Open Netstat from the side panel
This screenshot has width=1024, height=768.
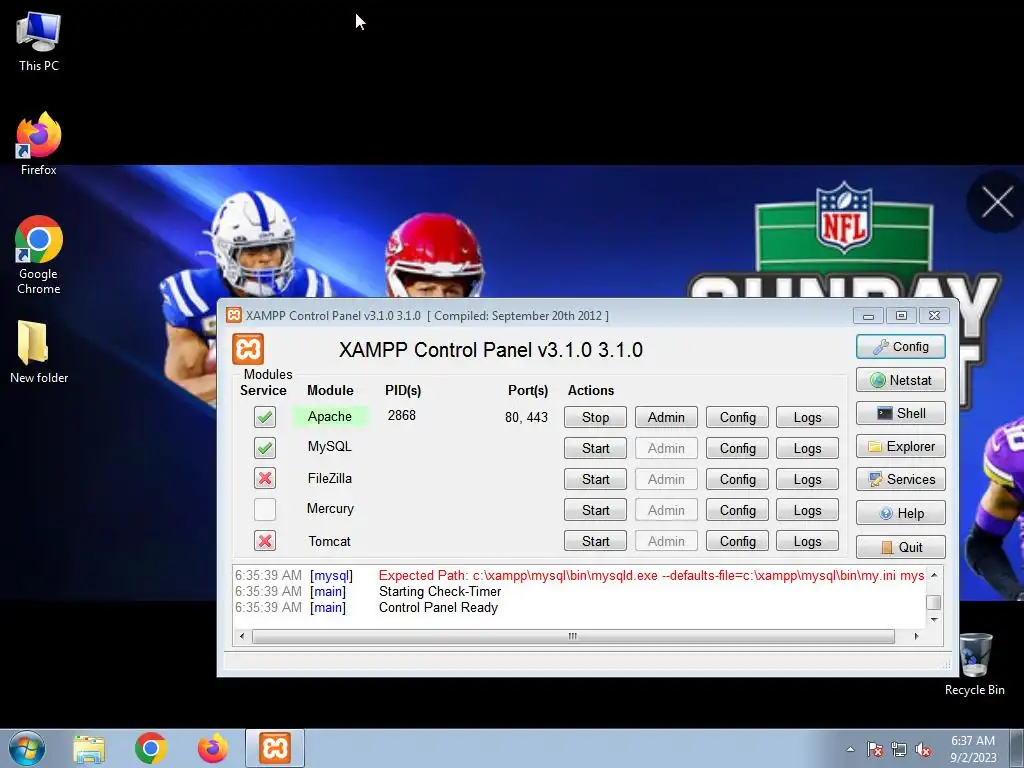coord(901,380)
